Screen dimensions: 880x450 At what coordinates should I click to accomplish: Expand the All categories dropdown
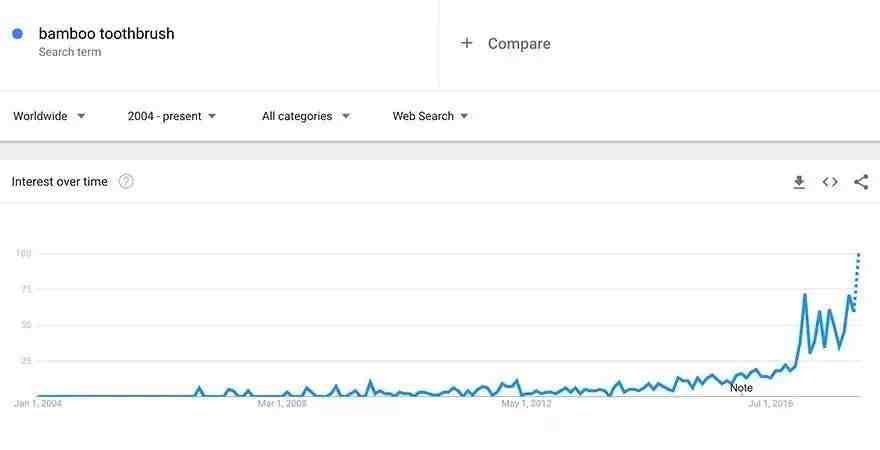(x=306, y=116)
